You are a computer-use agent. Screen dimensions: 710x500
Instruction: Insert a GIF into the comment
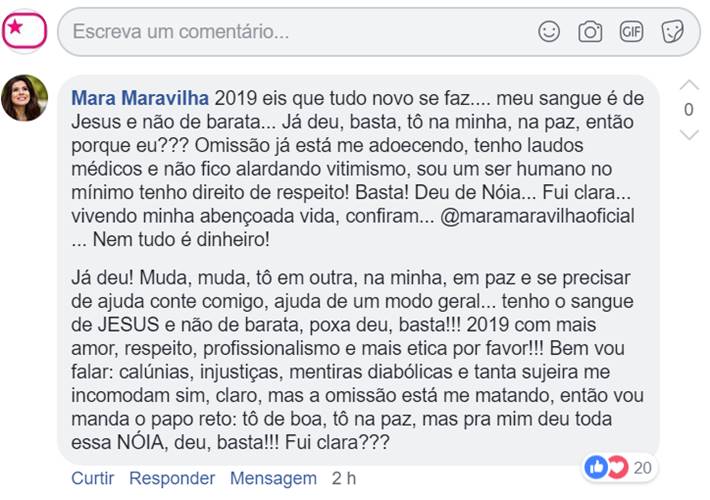click(631, 31)
